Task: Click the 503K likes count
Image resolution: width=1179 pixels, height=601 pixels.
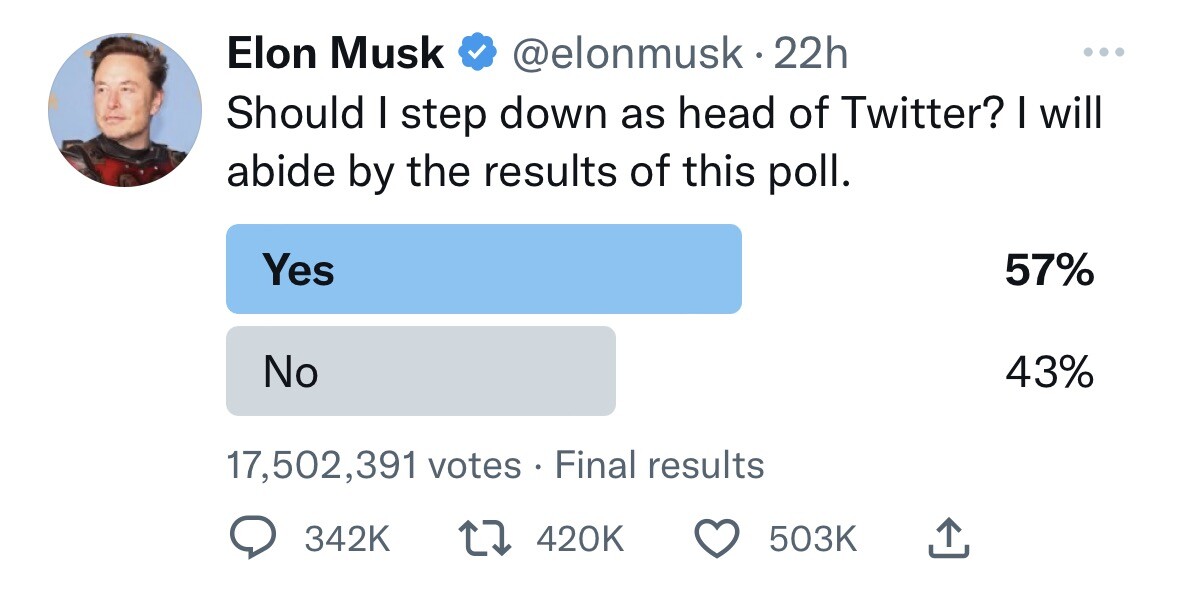Action: [813, 539]
